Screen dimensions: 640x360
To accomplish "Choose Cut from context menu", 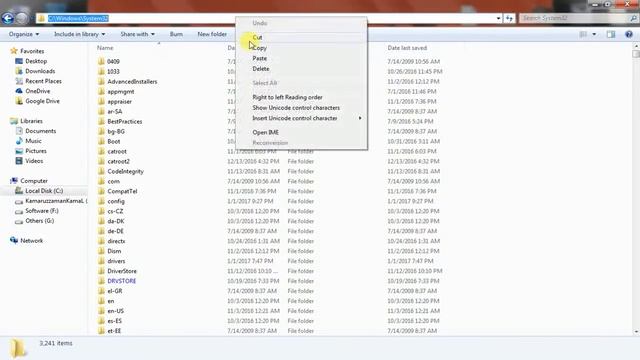I will [301, 37].
